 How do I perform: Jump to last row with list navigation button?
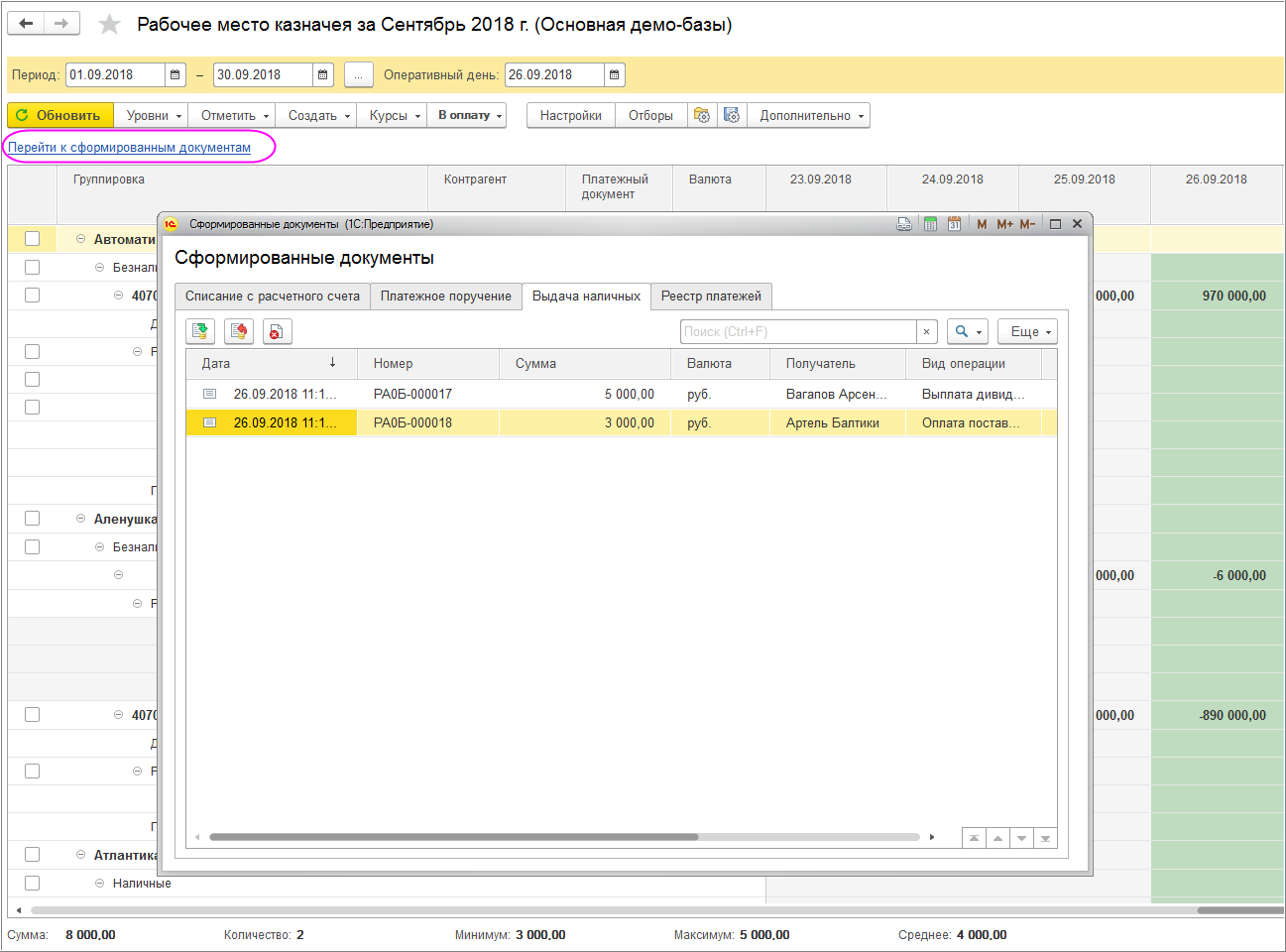pyautogui.click(x=1045, y=838)
